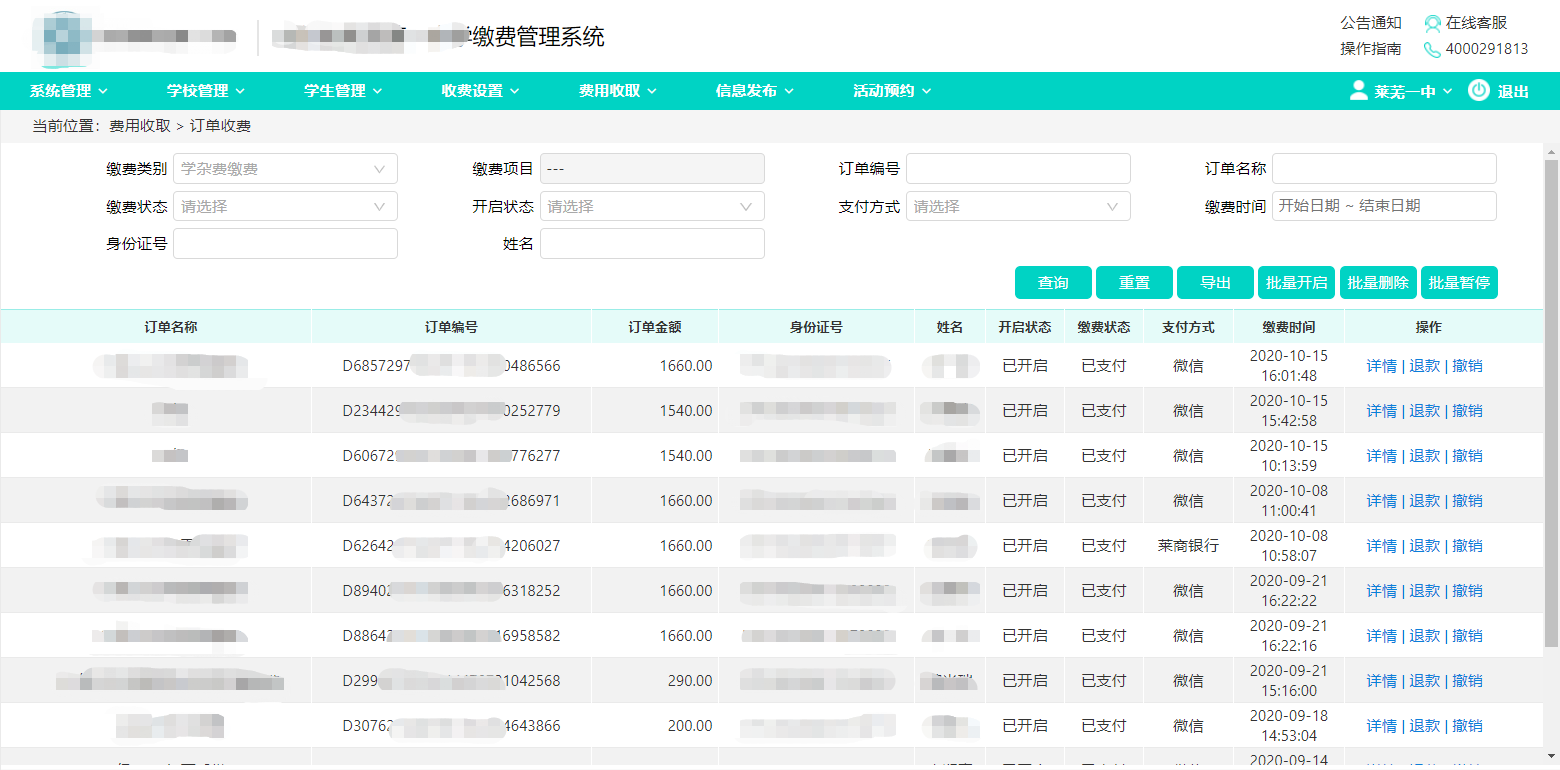This screenshot has height=770, width=1560.
Task: Click the online customer service headset icon
Action: point(1433,23)
